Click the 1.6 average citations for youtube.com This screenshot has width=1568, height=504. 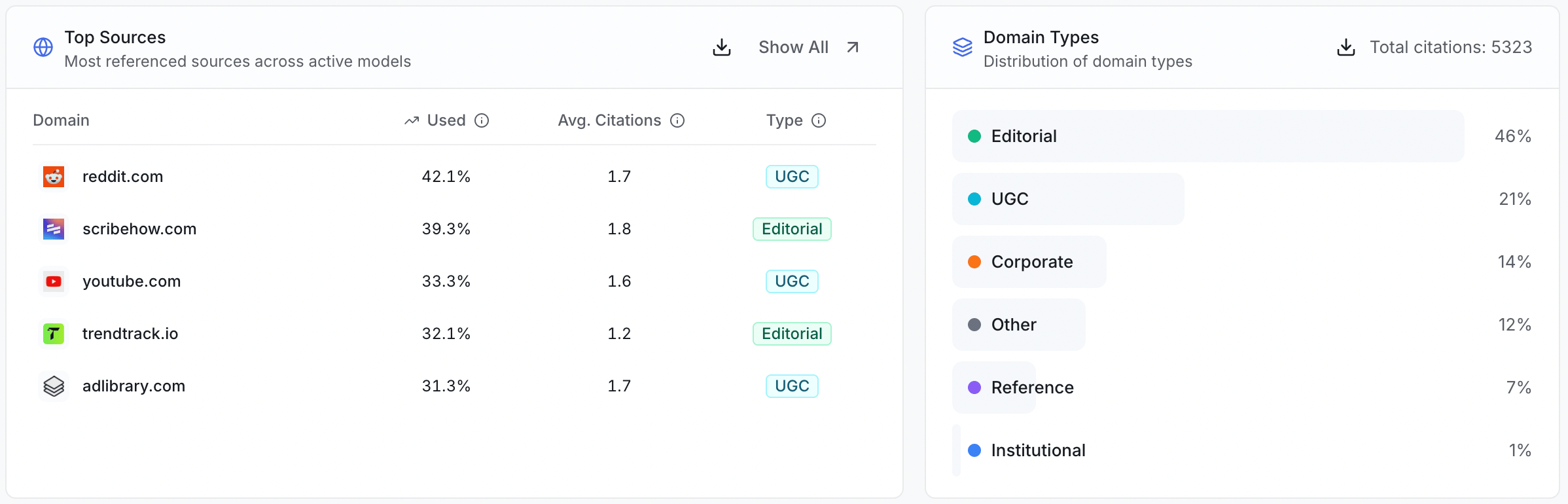(x=619, y=281)
